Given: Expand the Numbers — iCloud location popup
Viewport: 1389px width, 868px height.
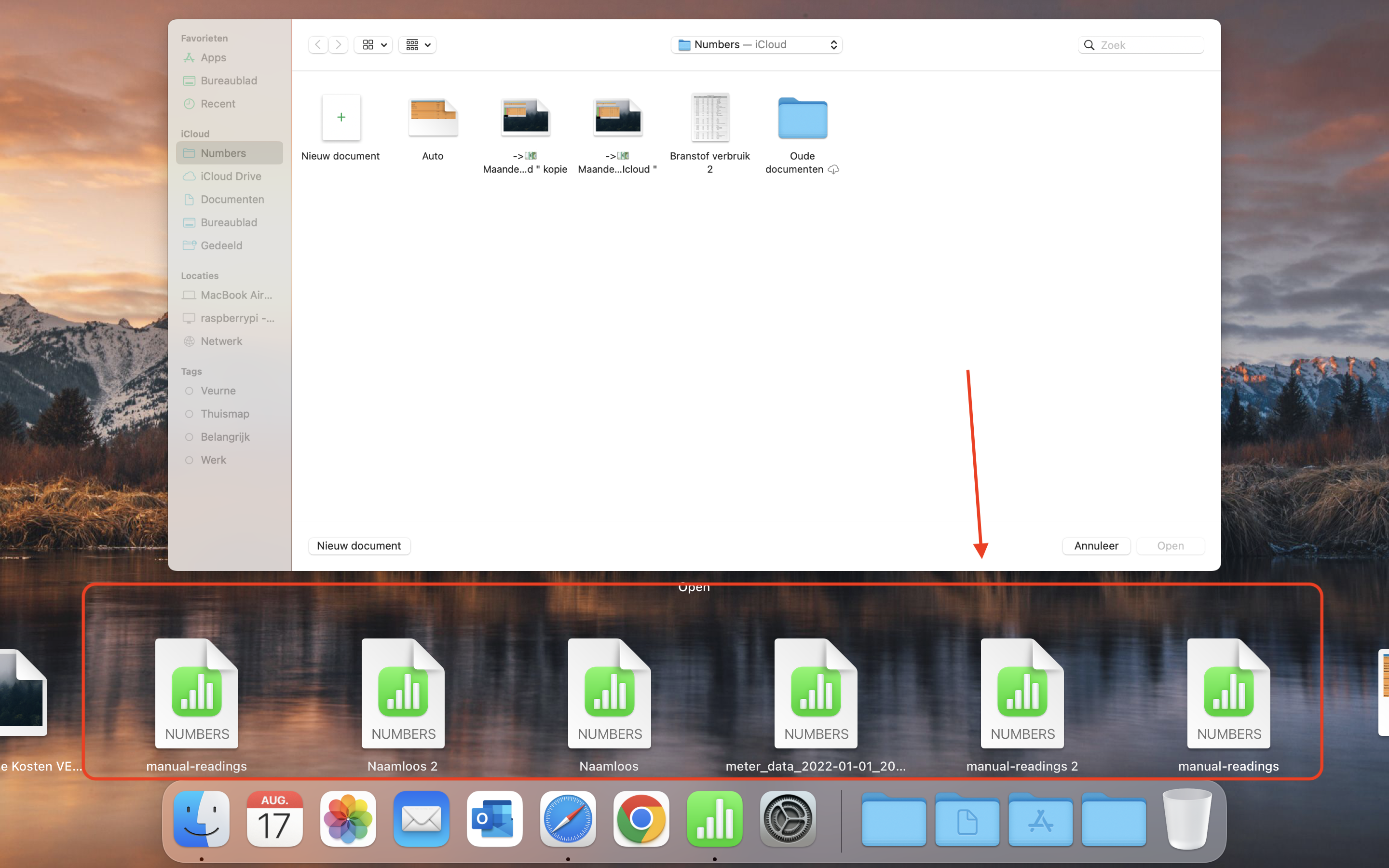Looking at the screenshot, I should tap(756, 45).
